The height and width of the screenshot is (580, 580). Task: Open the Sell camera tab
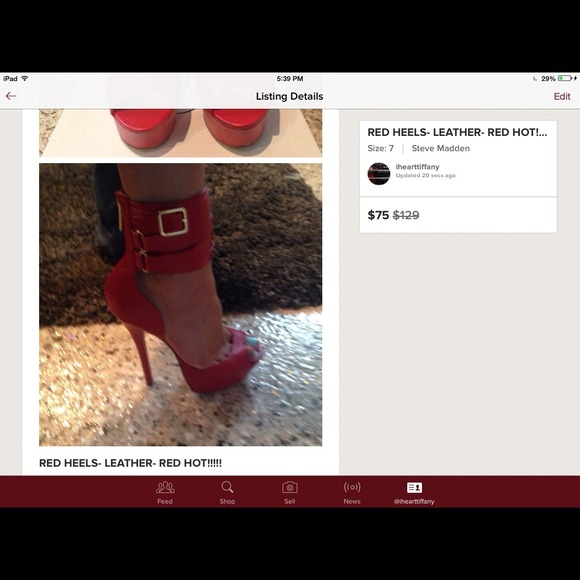pos(290,493)
